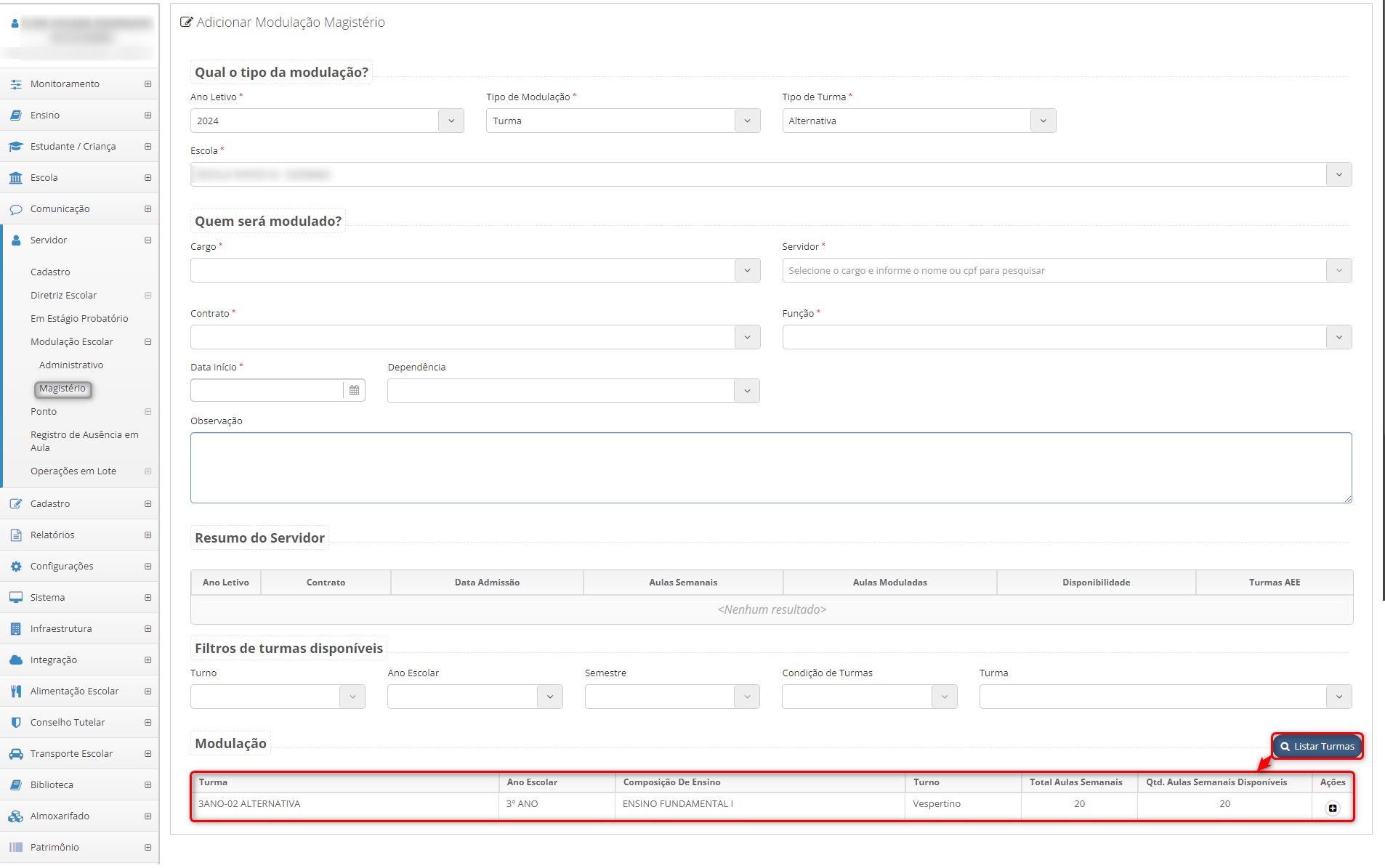1385x868 pixels.
Task: Click the Patrimônio barcode icon
Action: tap(16, 848)
